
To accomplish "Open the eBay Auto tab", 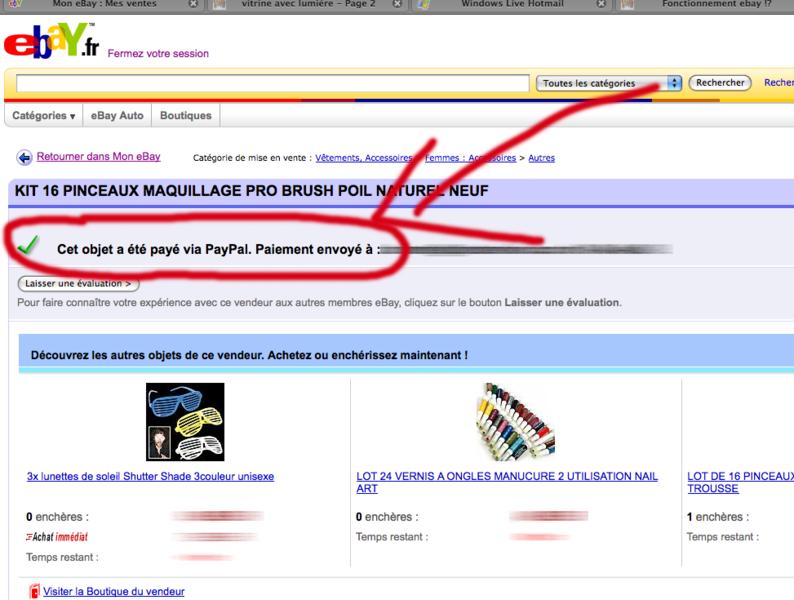I will pyautogui.click(x=119, y=116).
